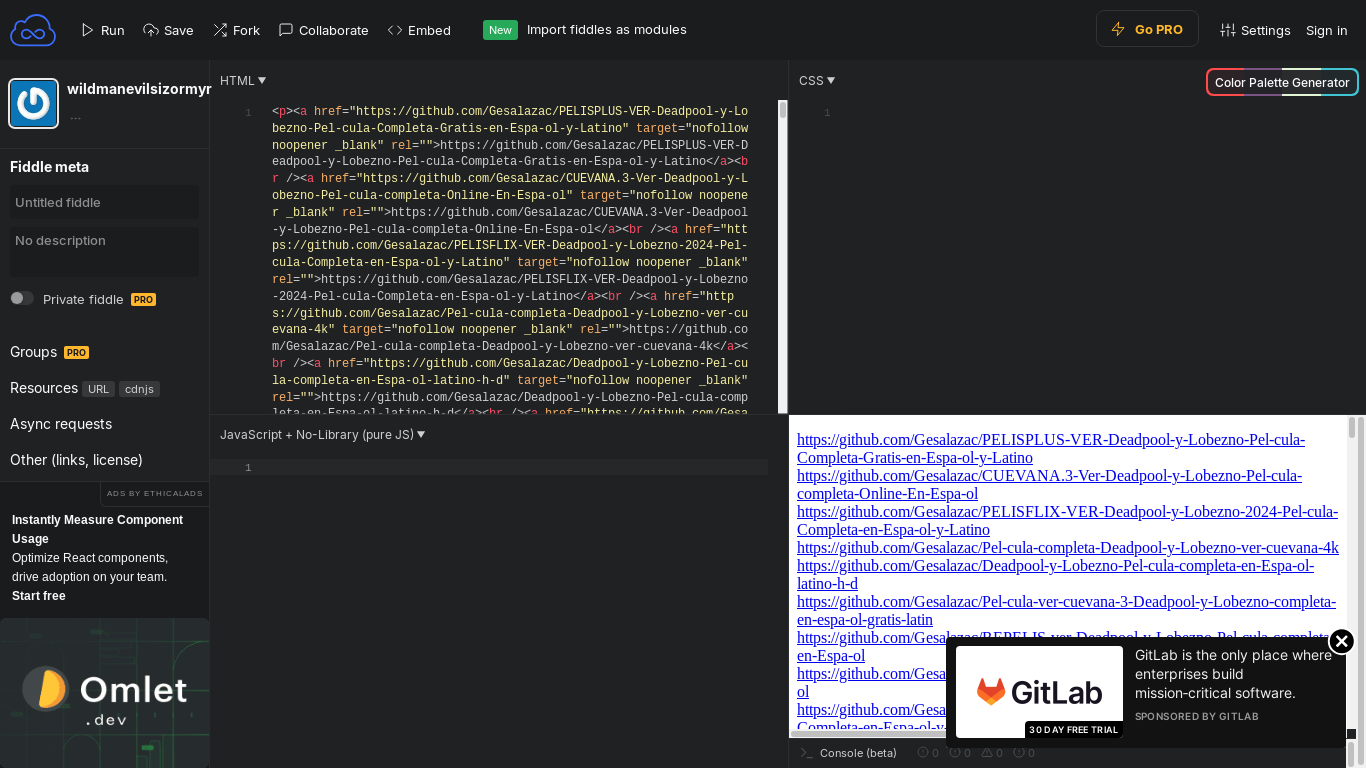Click the HTML editor vertical scrollbar
1366x768 pixels.
(783, 110)
